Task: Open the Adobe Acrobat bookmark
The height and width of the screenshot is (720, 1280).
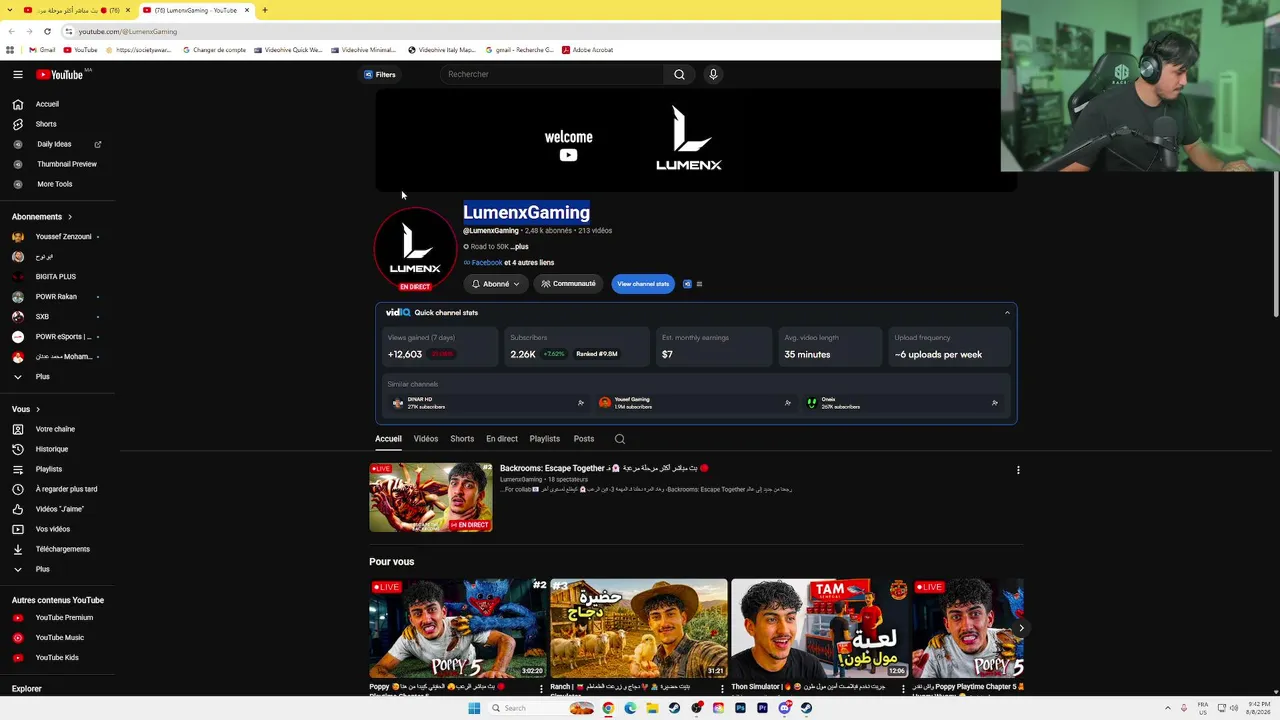Action: pyautogui.click(x=588, y=50)
